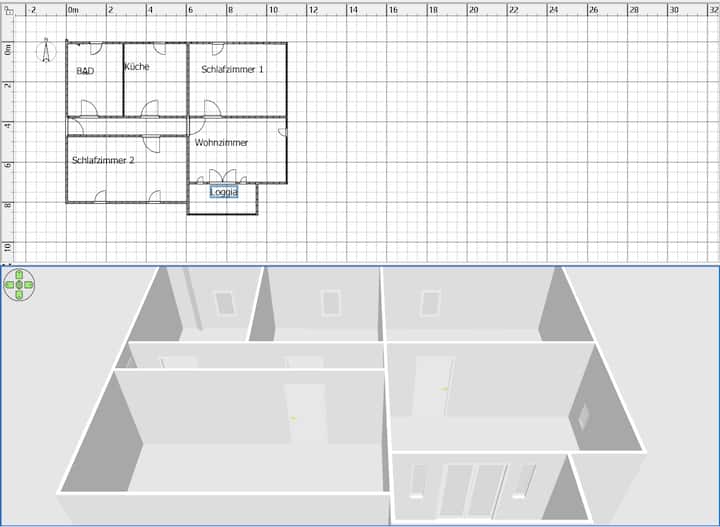Click the center of the 3D navigation pad

click(19, 285)
